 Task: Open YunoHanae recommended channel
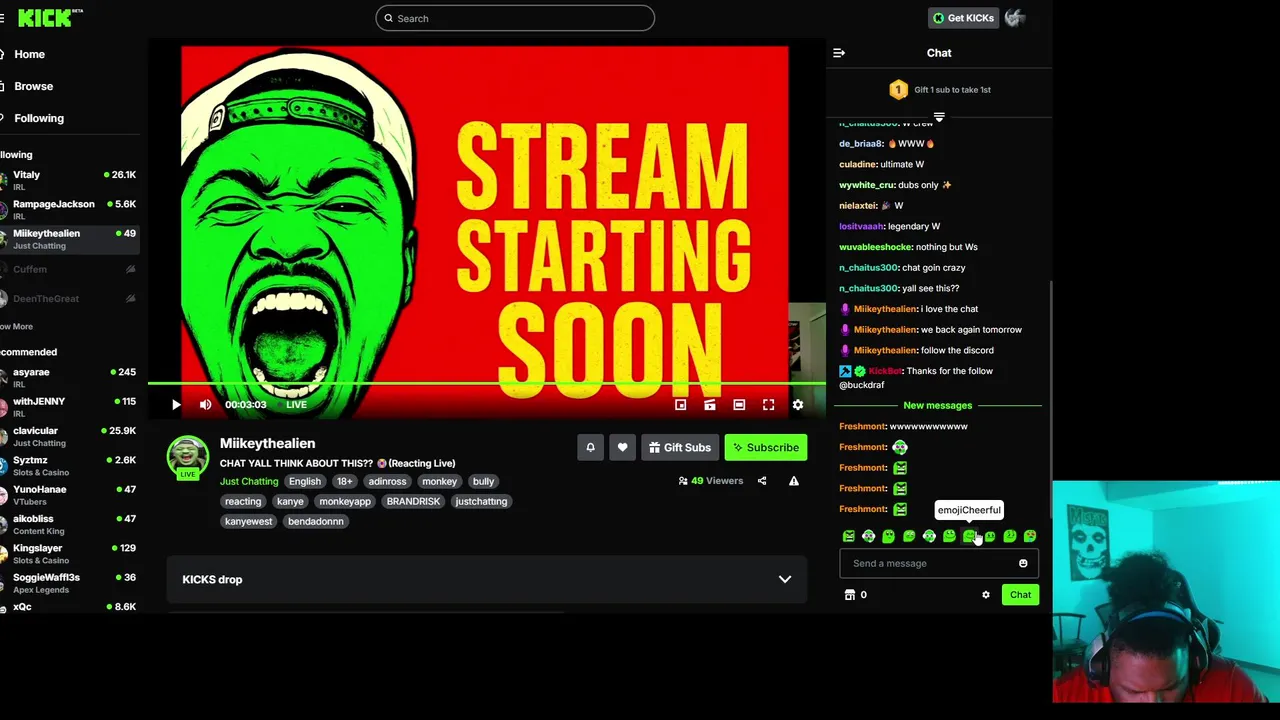point(69,495)
